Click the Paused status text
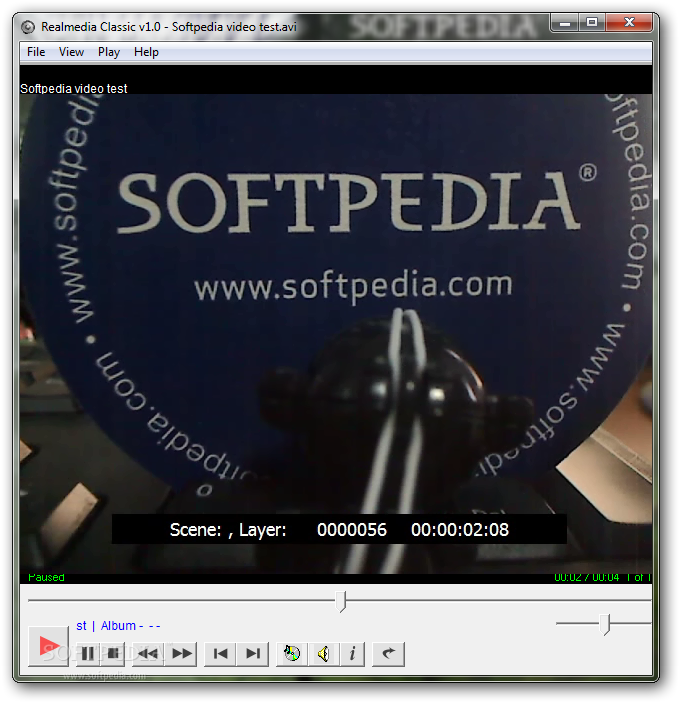This screenshot has height=703, width=680. 46,577
